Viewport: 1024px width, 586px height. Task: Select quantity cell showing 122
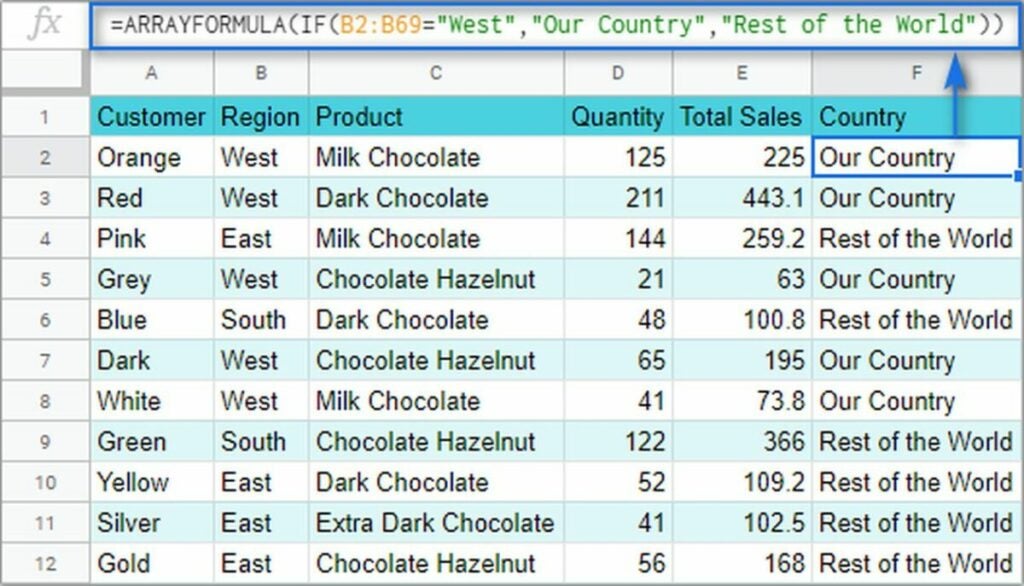618,442
